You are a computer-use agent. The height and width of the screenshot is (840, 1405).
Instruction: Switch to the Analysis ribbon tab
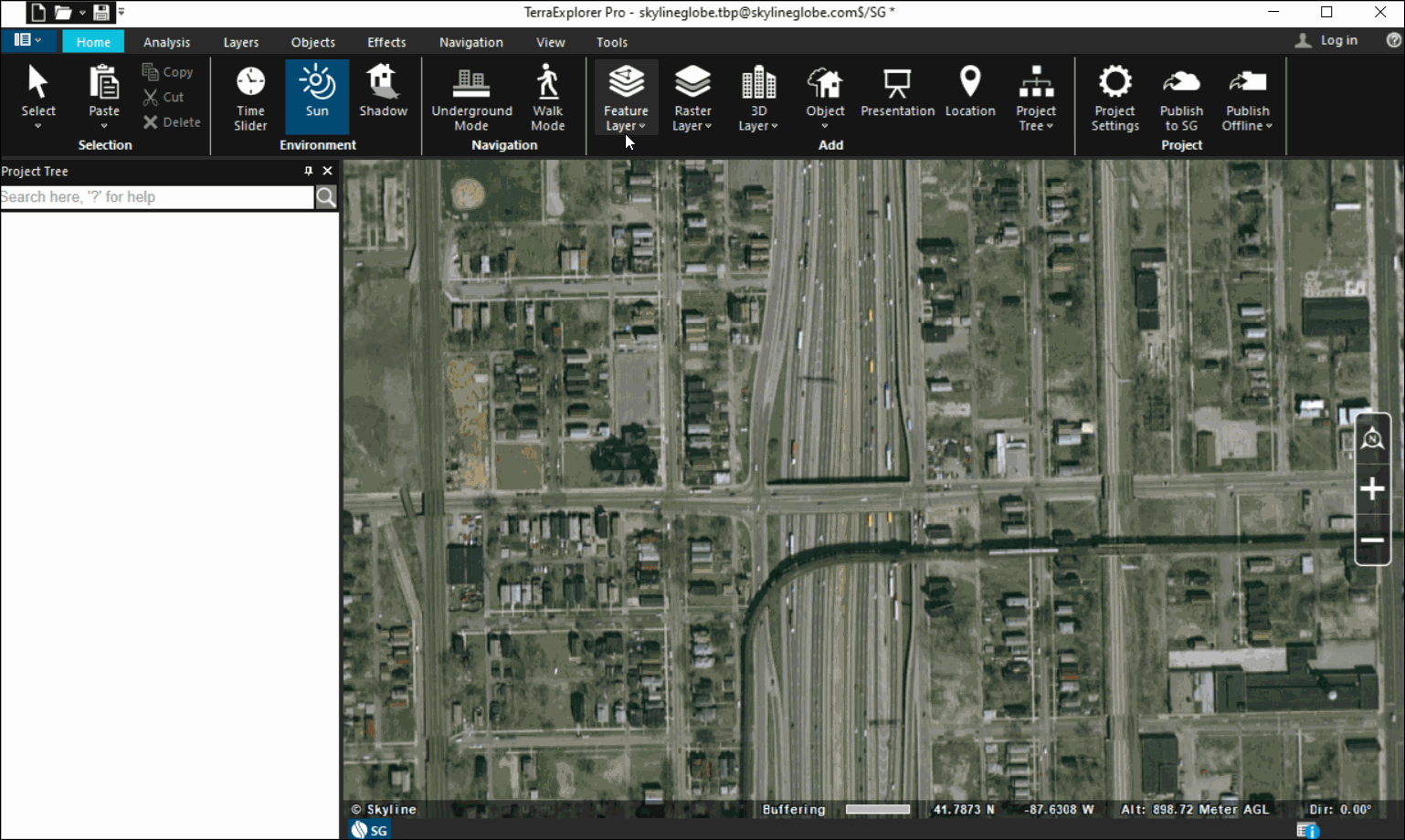coord(166,42)
